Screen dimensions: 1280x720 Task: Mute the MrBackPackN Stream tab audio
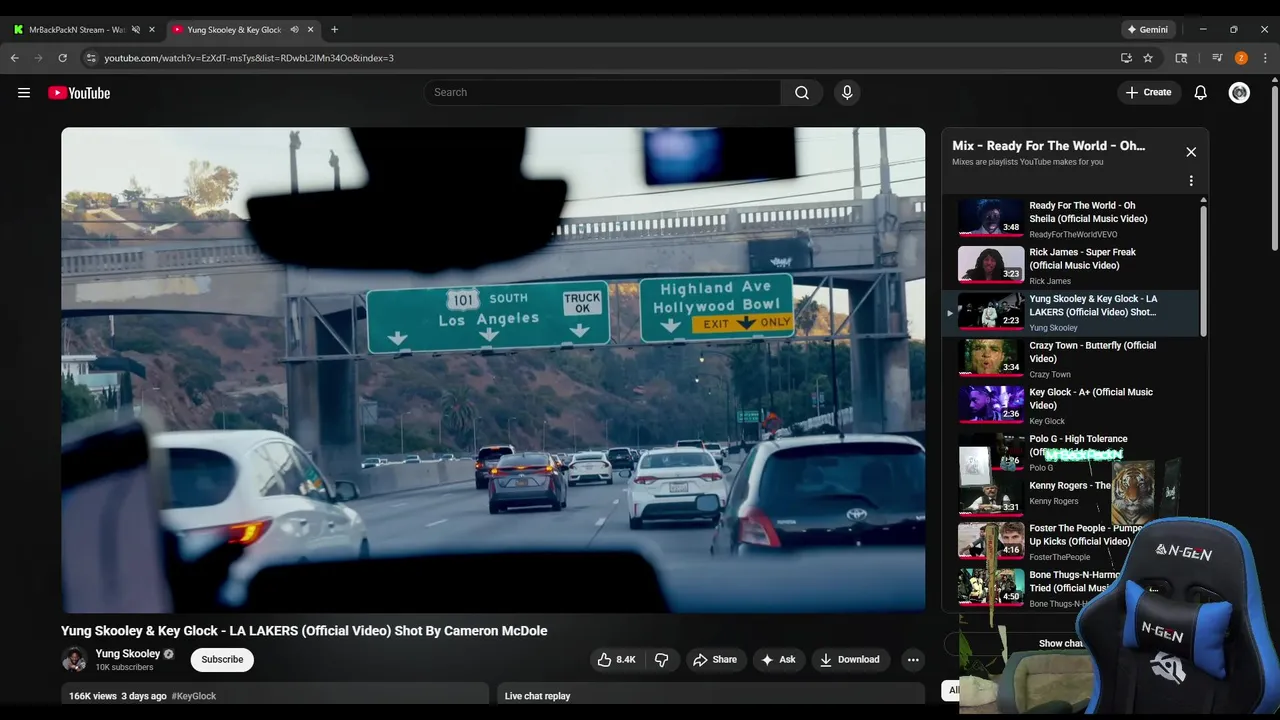pyautogui.click(x=136, y=30)
